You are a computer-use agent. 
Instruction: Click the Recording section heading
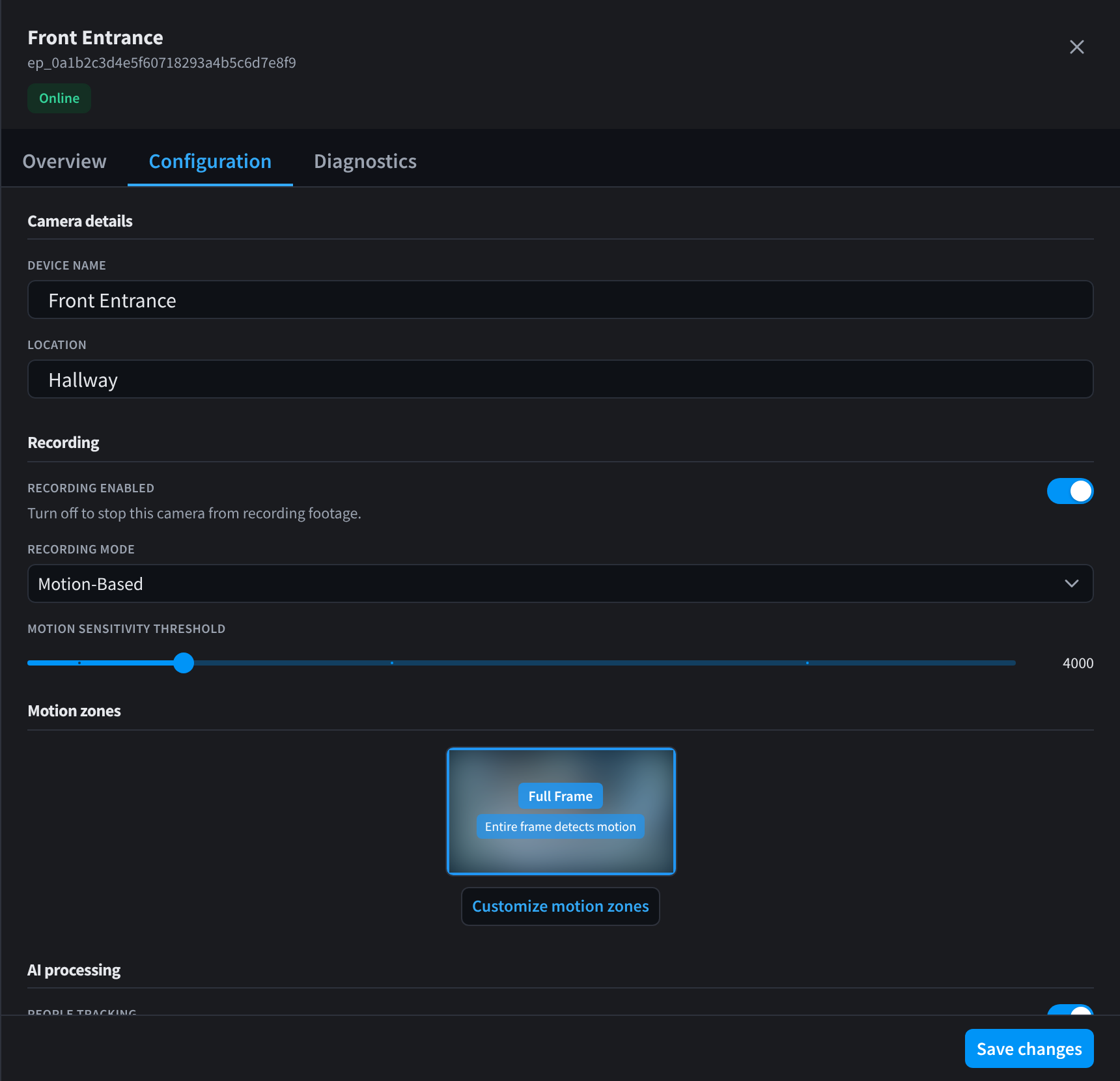tap(63, 443)
